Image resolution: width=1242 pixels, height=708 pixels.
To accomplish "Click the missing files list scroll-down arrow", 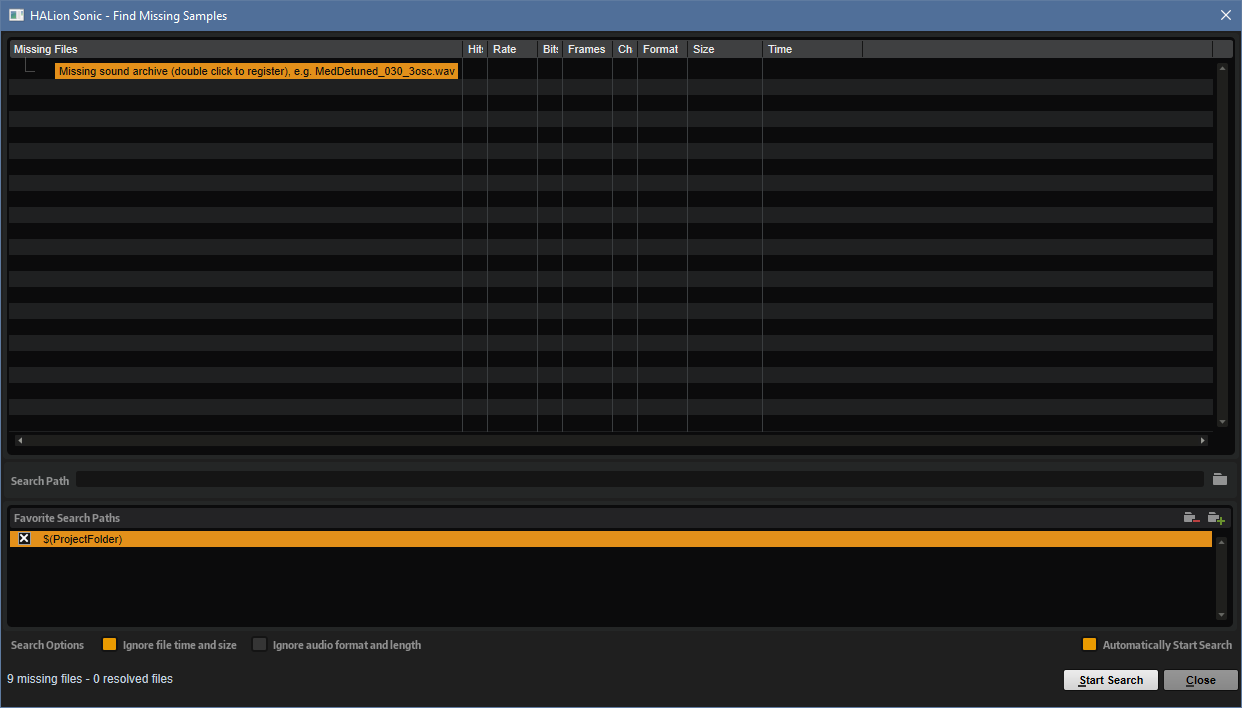I will click(1222, 422).
